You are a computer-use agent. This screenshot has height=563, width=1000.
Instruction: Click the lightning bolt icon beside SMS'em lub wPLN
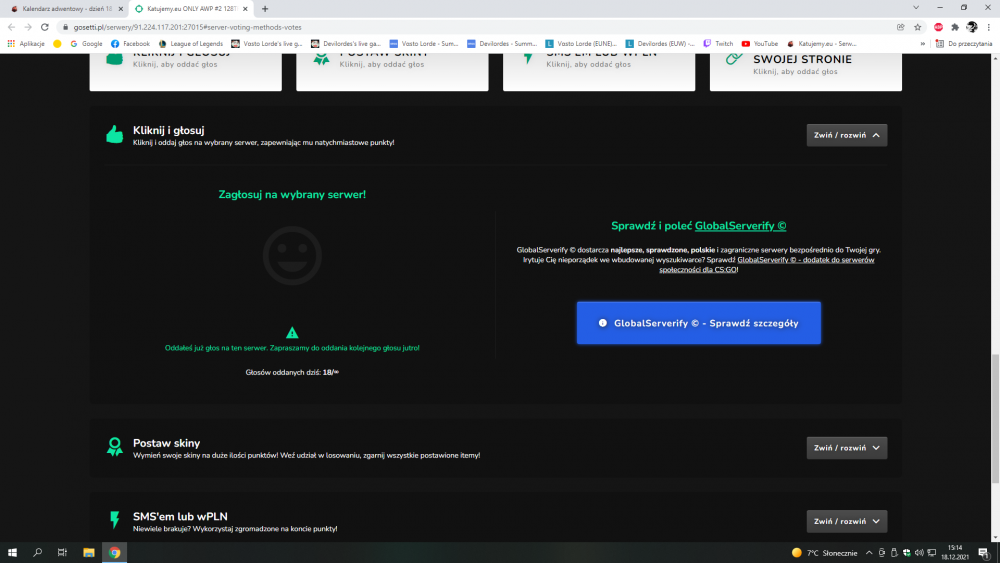pyautogui.click(x=115, y=520)
